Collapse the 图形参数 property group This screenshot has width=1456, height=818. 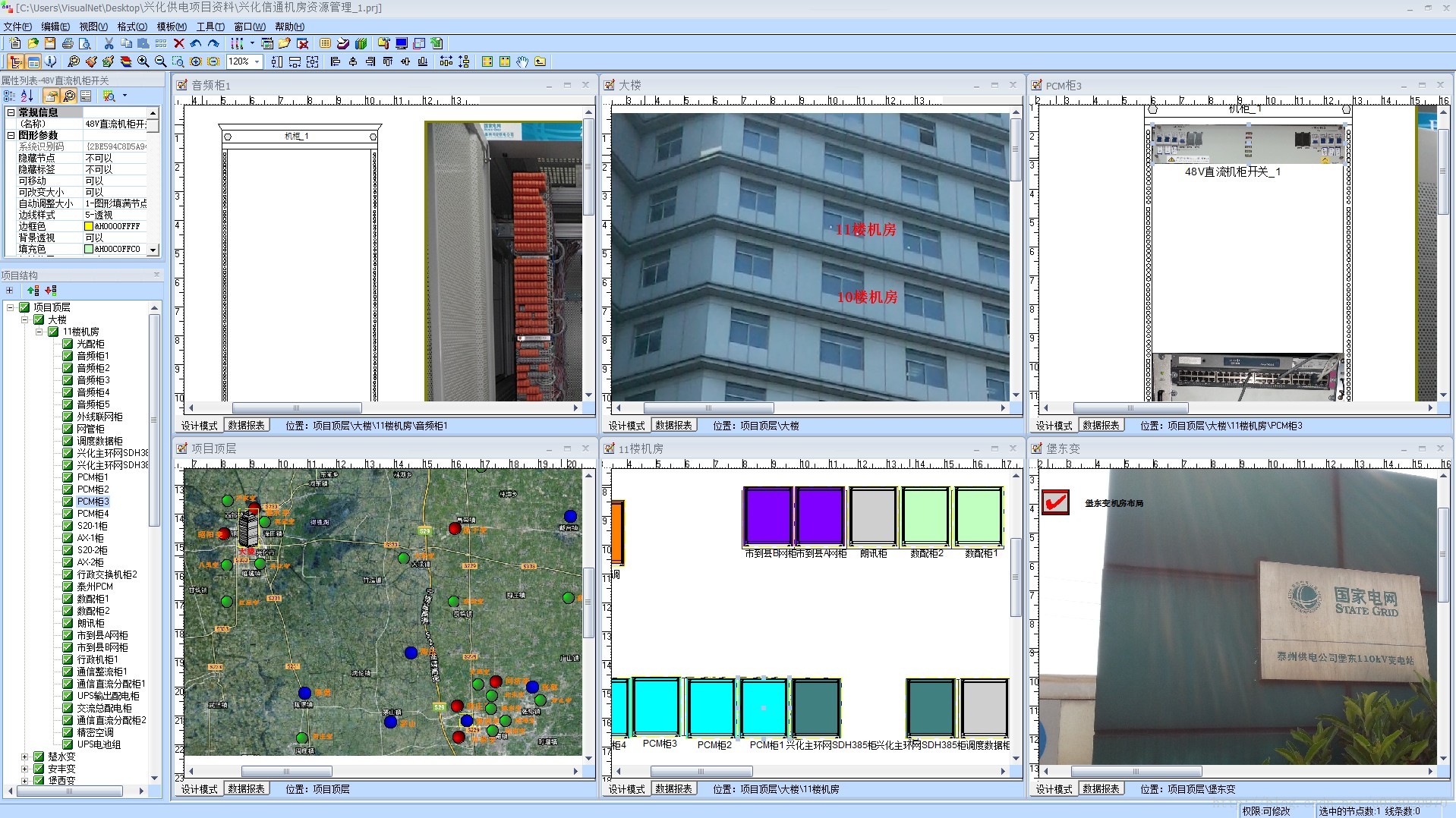click(x=11, y=135)
